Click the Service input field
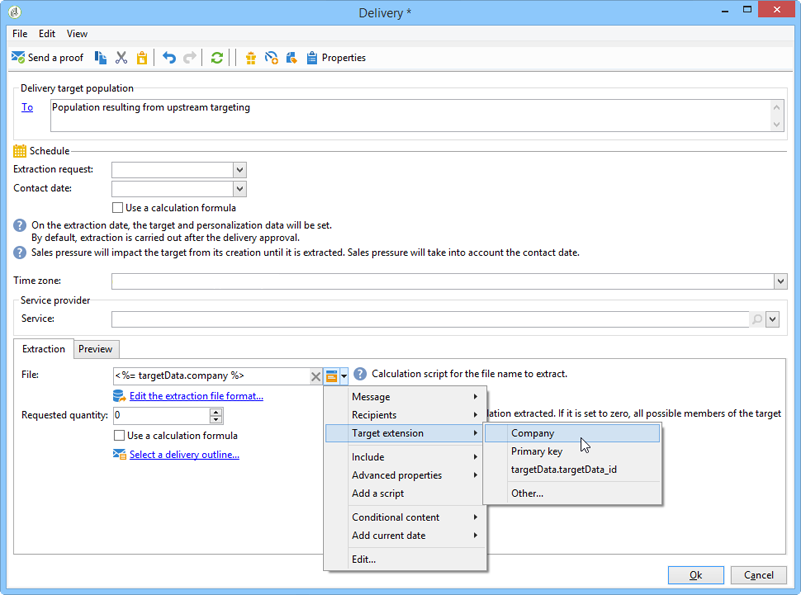Viewport: 801px width, 595px height. (430, 320)
